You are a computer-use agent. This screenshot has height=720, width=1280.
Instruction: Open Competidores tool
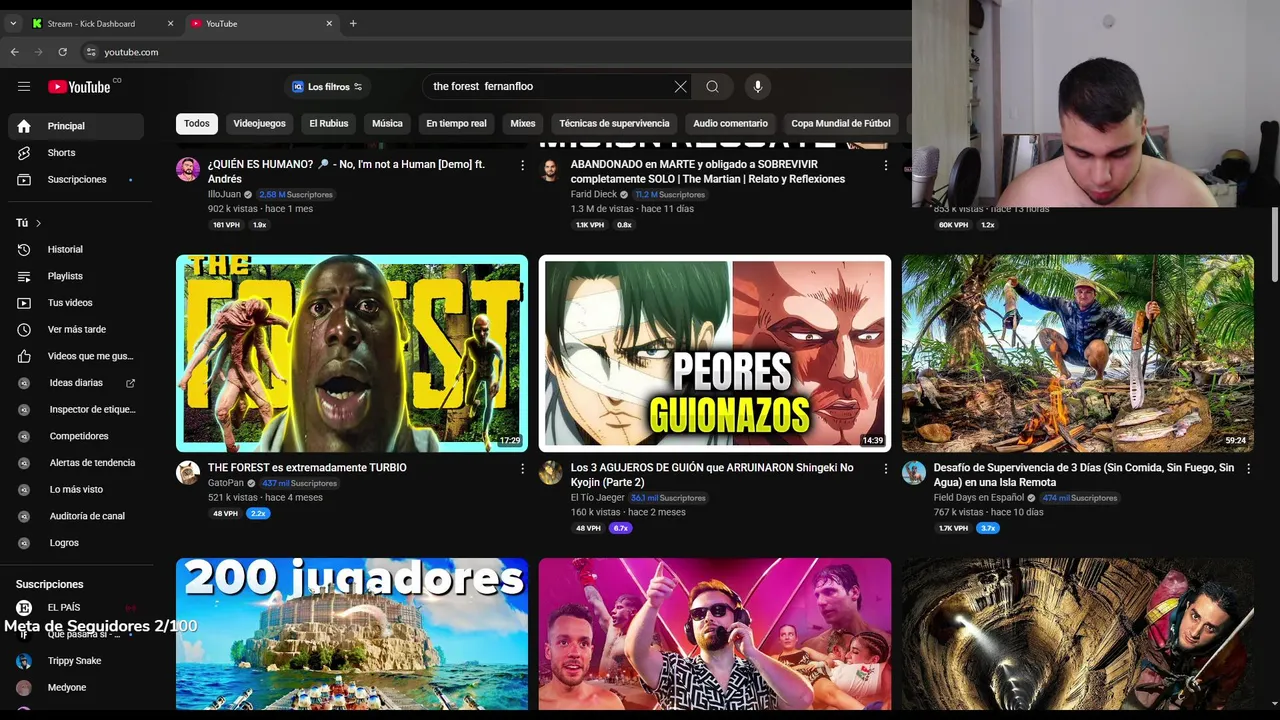(76, 436)
